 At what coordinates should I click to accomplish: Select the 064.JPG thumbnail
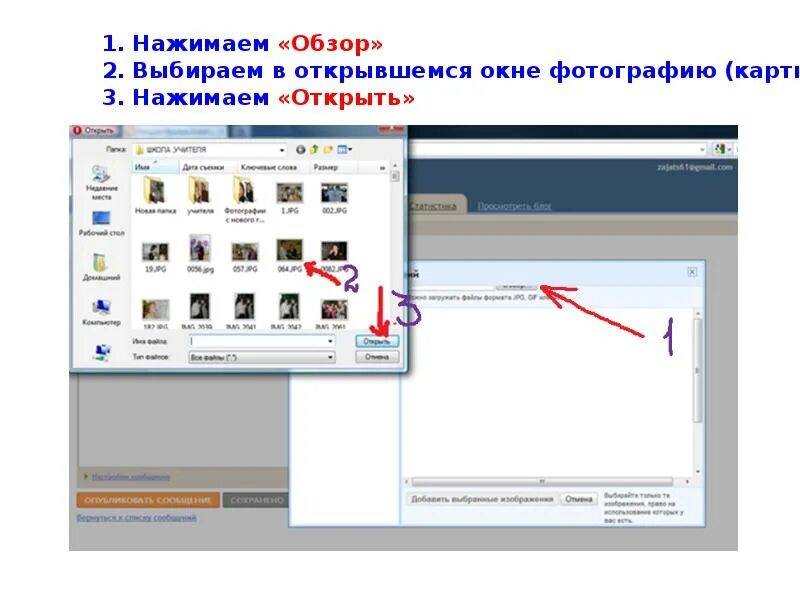pyautogui.click(x=289, y=256)
